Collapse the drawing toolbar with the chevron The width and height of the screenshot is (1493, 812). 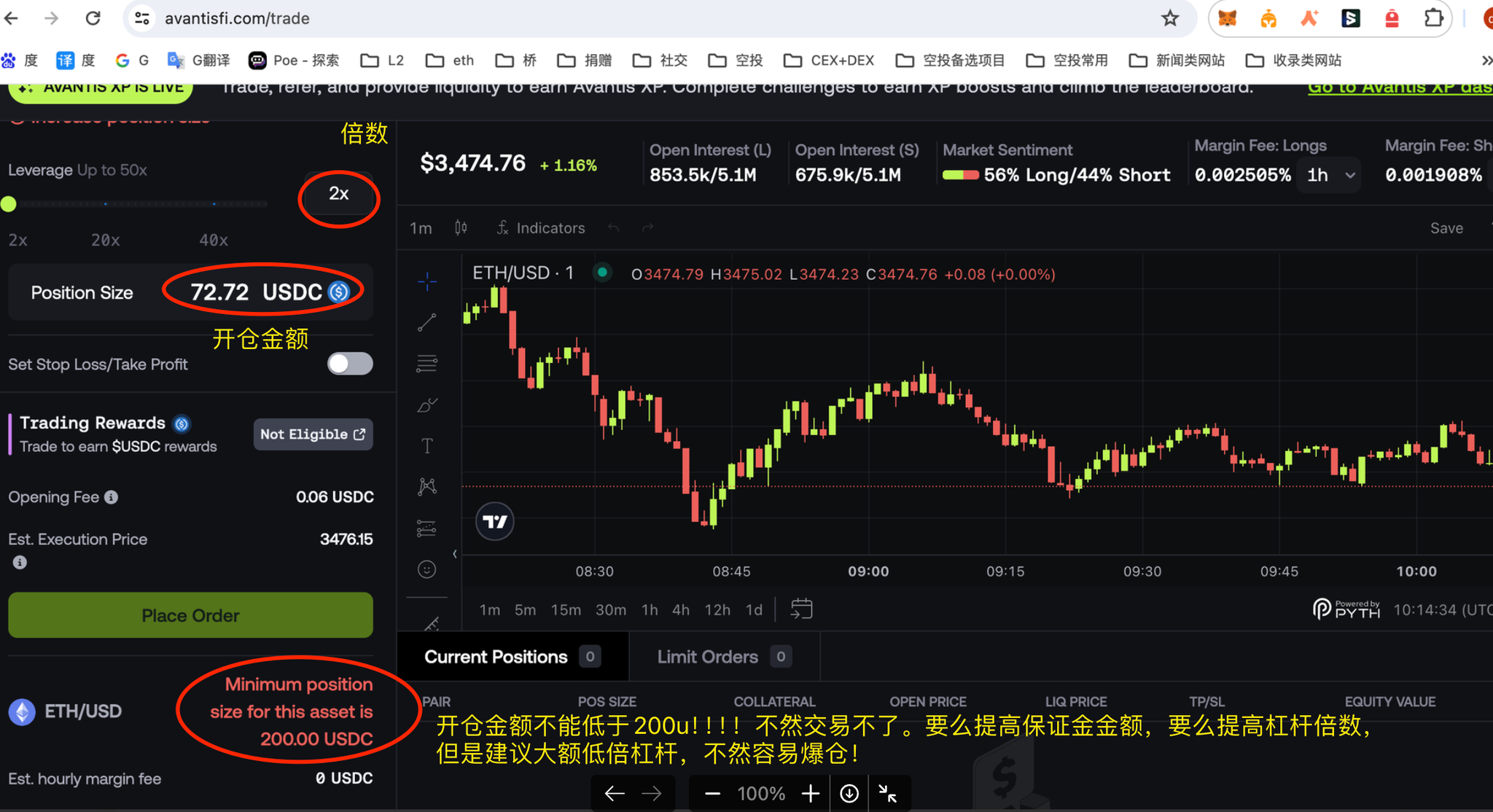(454, 553)
